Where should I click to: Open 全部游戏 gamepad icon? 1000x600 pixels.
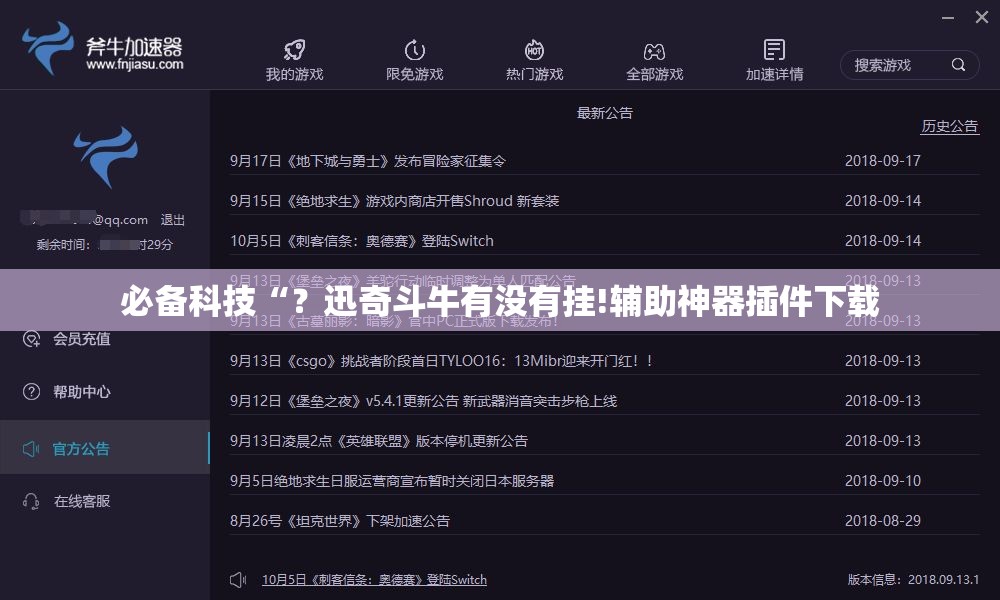[654, 51]
